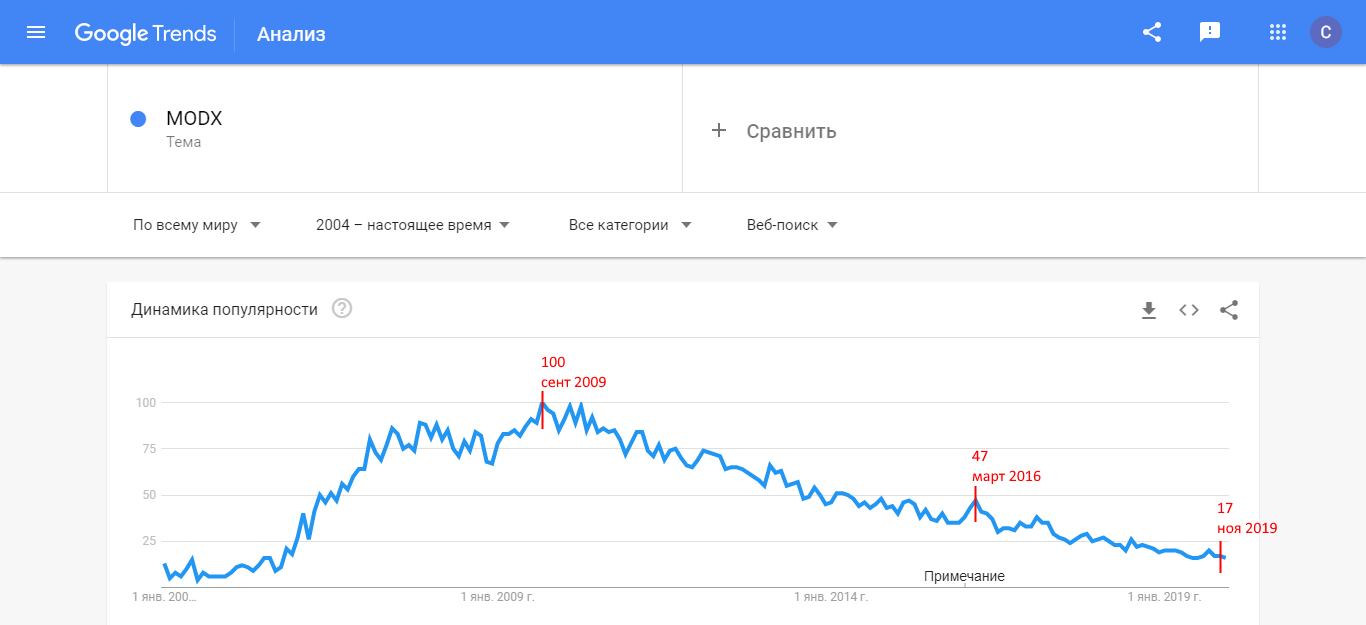
Task: Click the share icon in header
Action: (x=1152, y=32)
